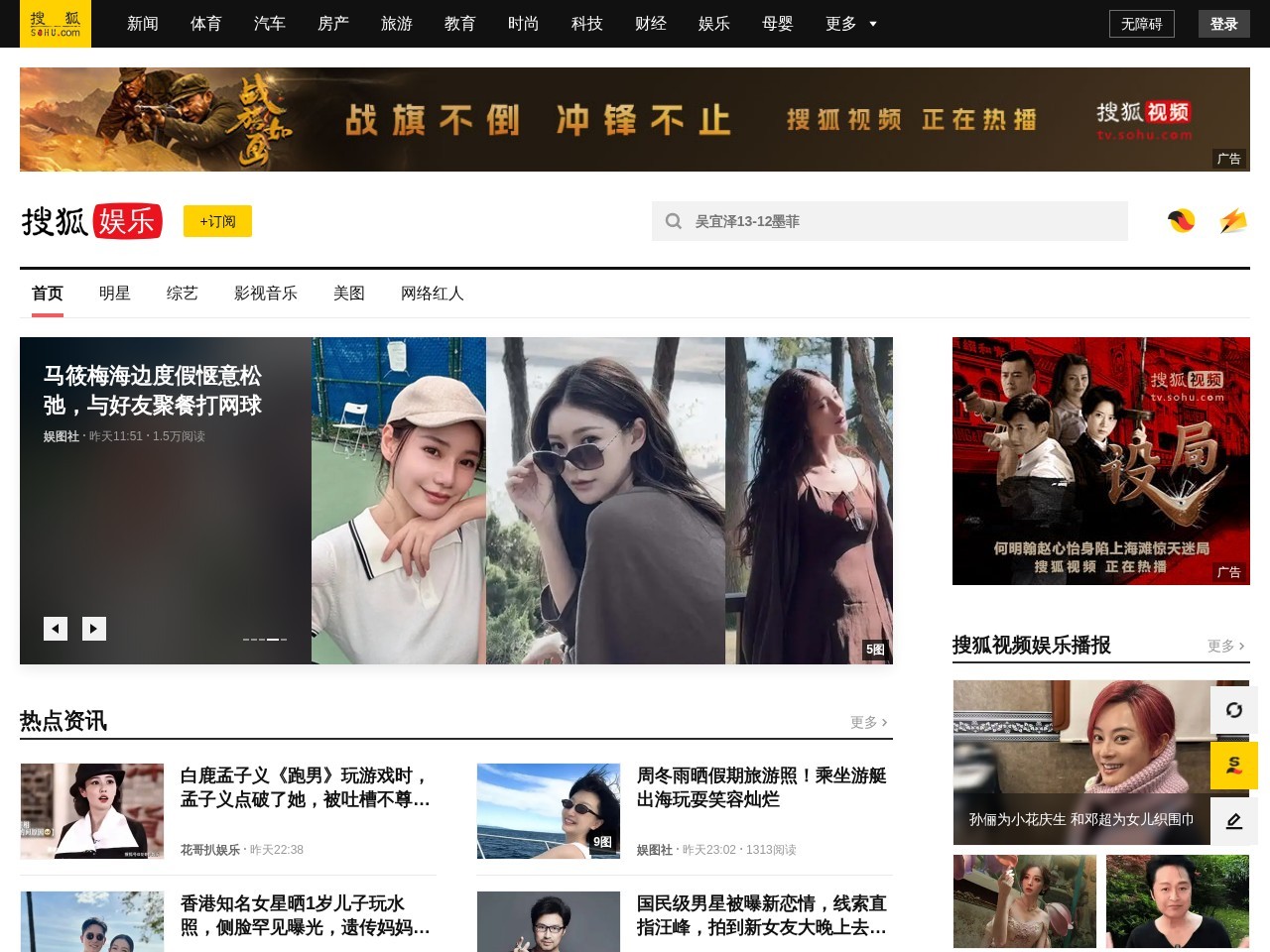Open 财经 in top navigation
Screen dimensions: 1270x952
(651, 24)
